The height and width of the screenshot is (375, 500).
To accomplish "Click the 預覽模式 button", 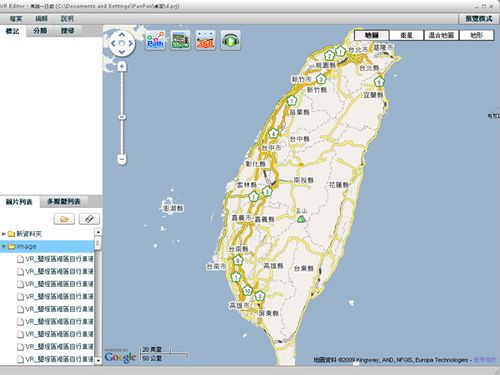I will (479, 19).
